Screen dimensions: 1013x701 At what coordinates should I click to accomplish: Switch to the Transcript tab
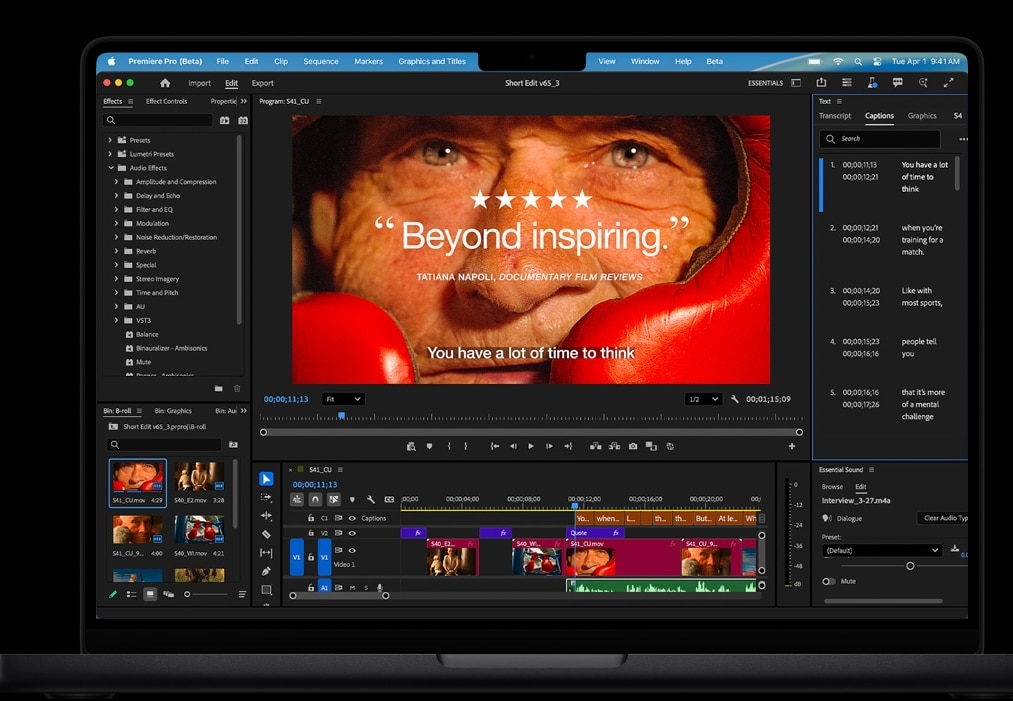tap(835, 116)
